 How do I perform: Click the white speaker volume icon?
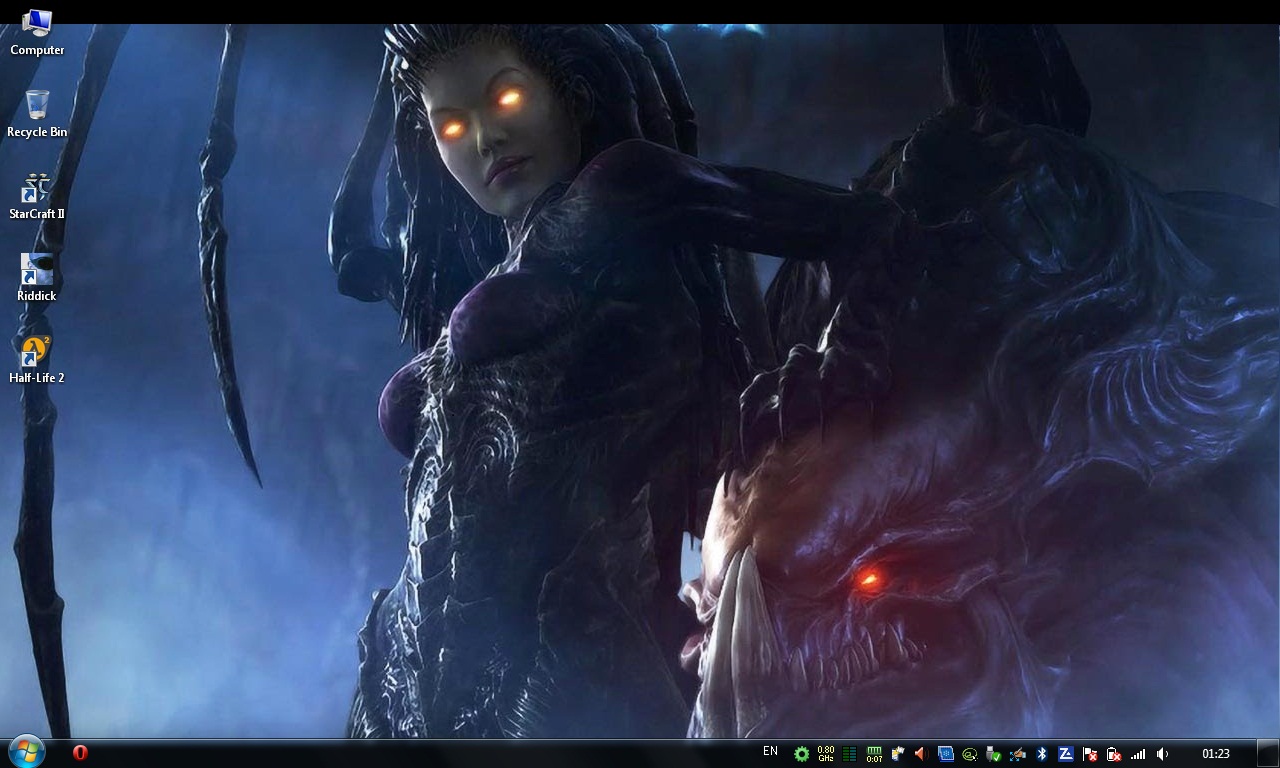pos(1162,754)
